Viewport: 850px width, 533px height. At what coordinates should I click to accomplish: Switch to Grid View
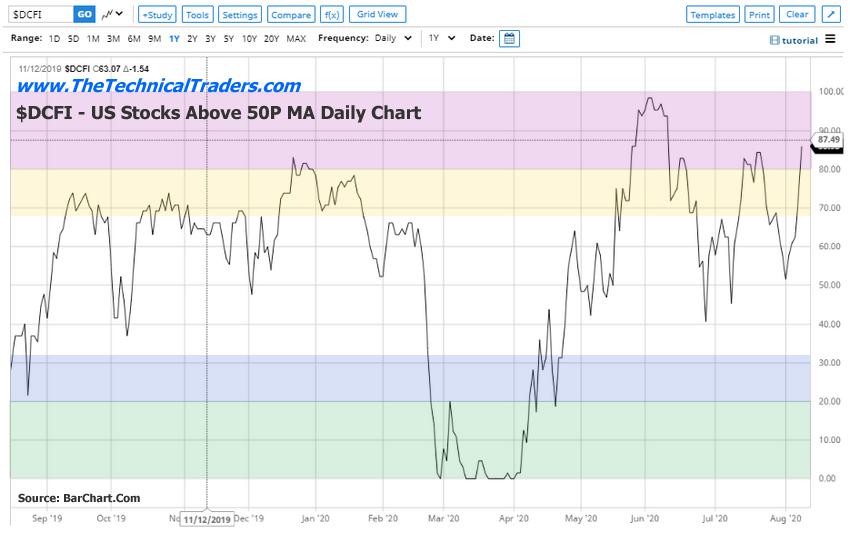point(377,15)
